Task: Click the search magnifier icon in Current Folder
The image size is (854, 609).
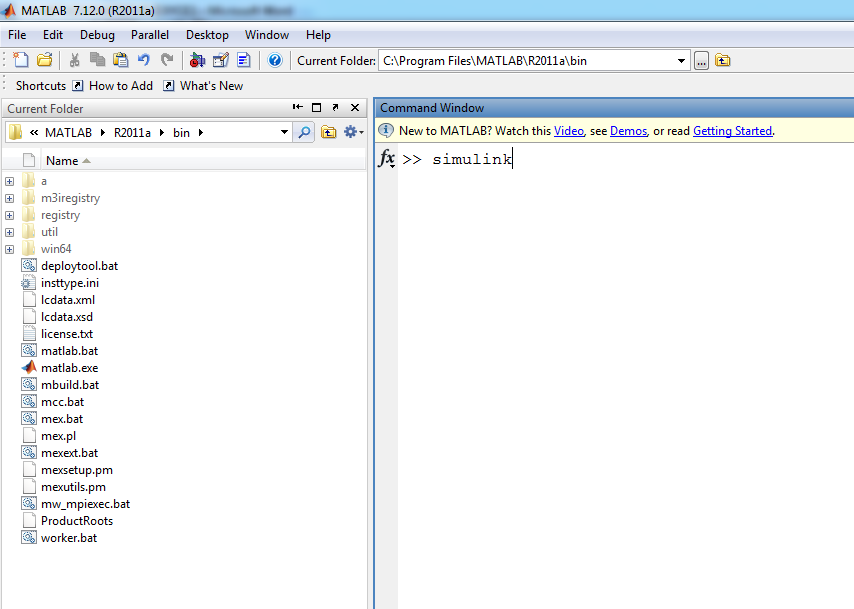Action: [304, 132]
